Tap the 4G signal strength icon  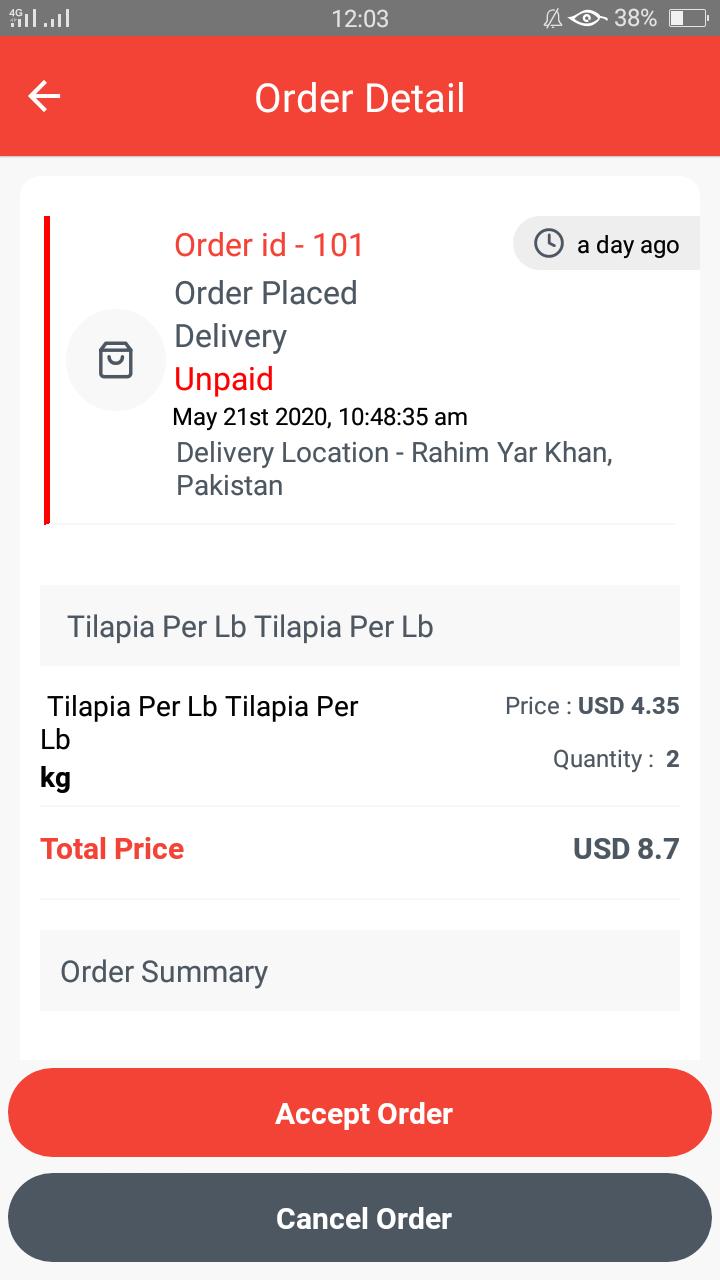point(23,18)
